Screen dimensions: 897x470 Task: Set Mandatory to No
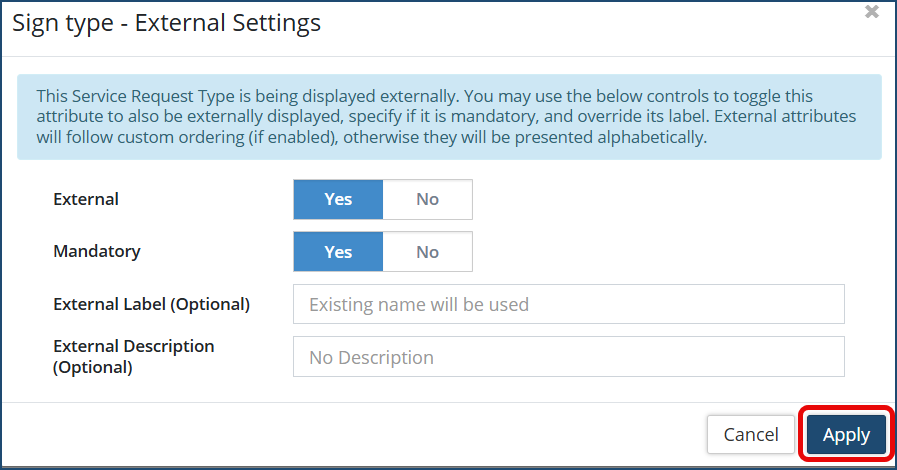point(427,252)
